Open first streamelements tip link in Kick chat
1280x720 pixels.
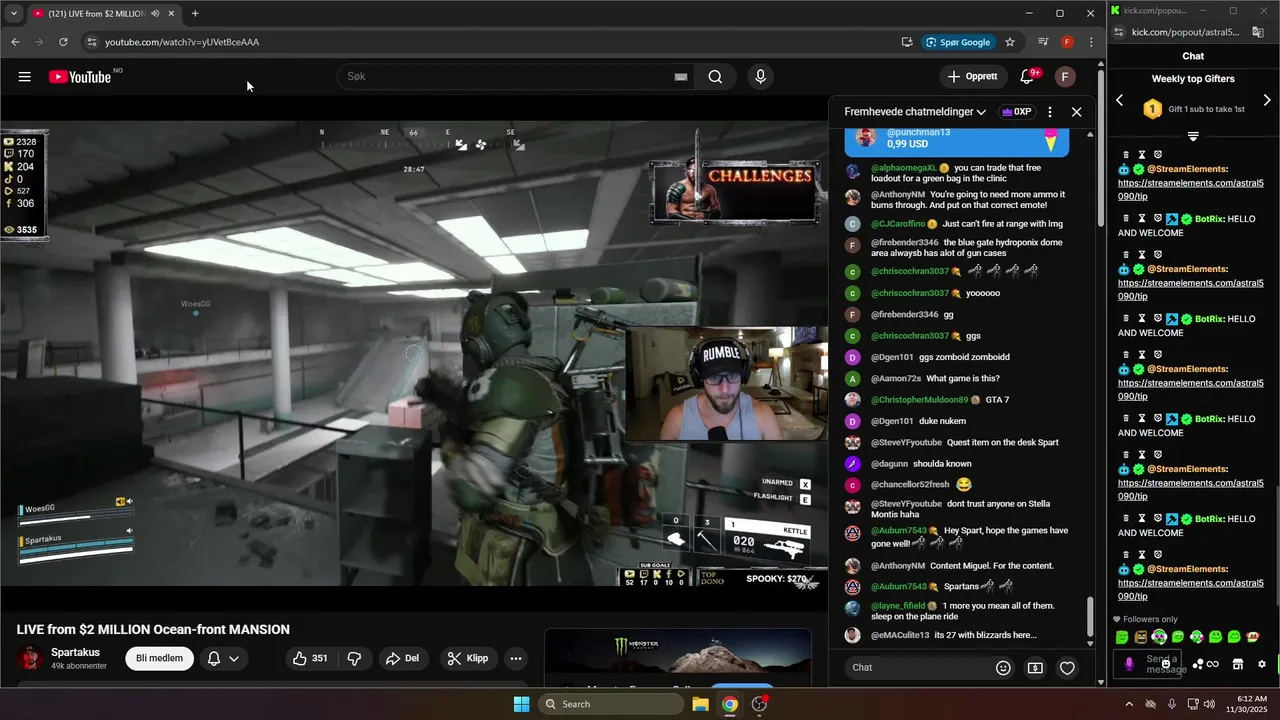coord(1190,190)
